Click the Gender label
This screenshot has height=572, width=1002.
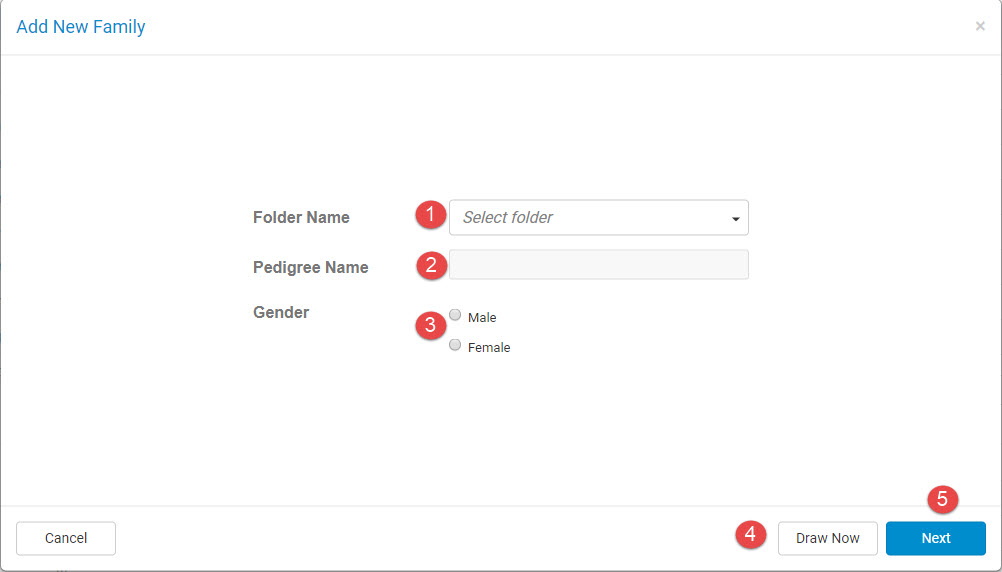[281, 313]
